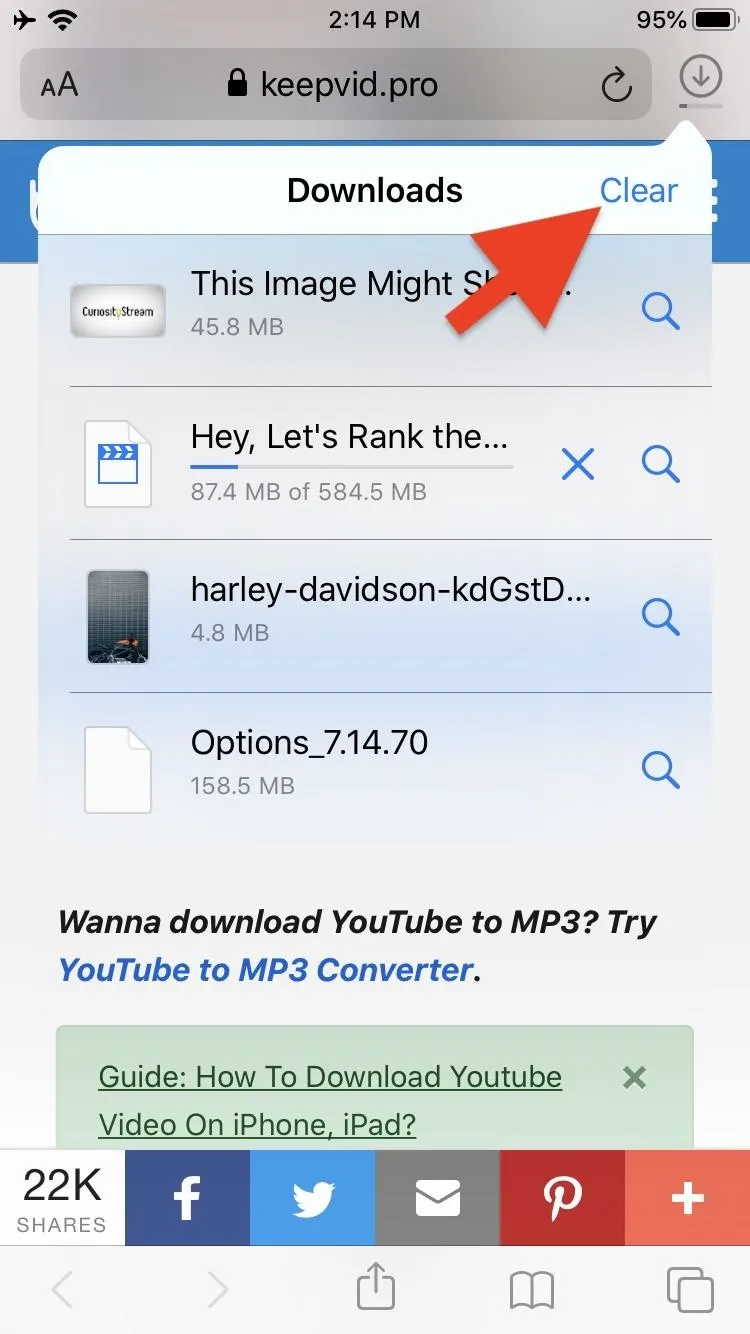Reveal 'This Image Might' download with magnifier
Screen dimensions: 750x1334
pyautogui.click(x=660, y=310)
